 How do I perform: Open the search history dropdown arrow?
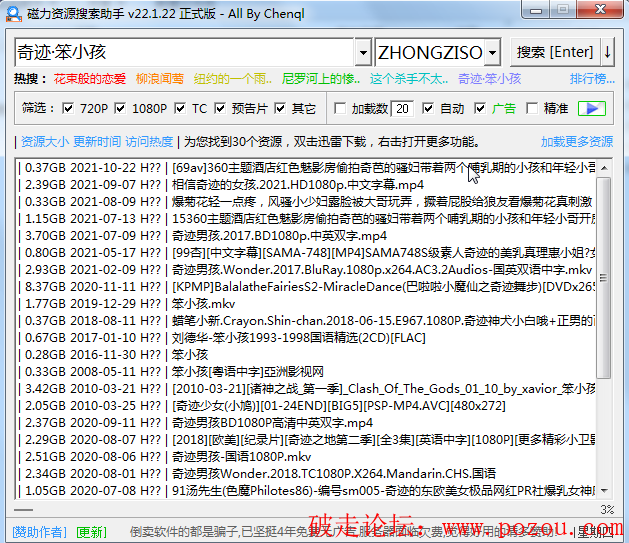point(363,52)
